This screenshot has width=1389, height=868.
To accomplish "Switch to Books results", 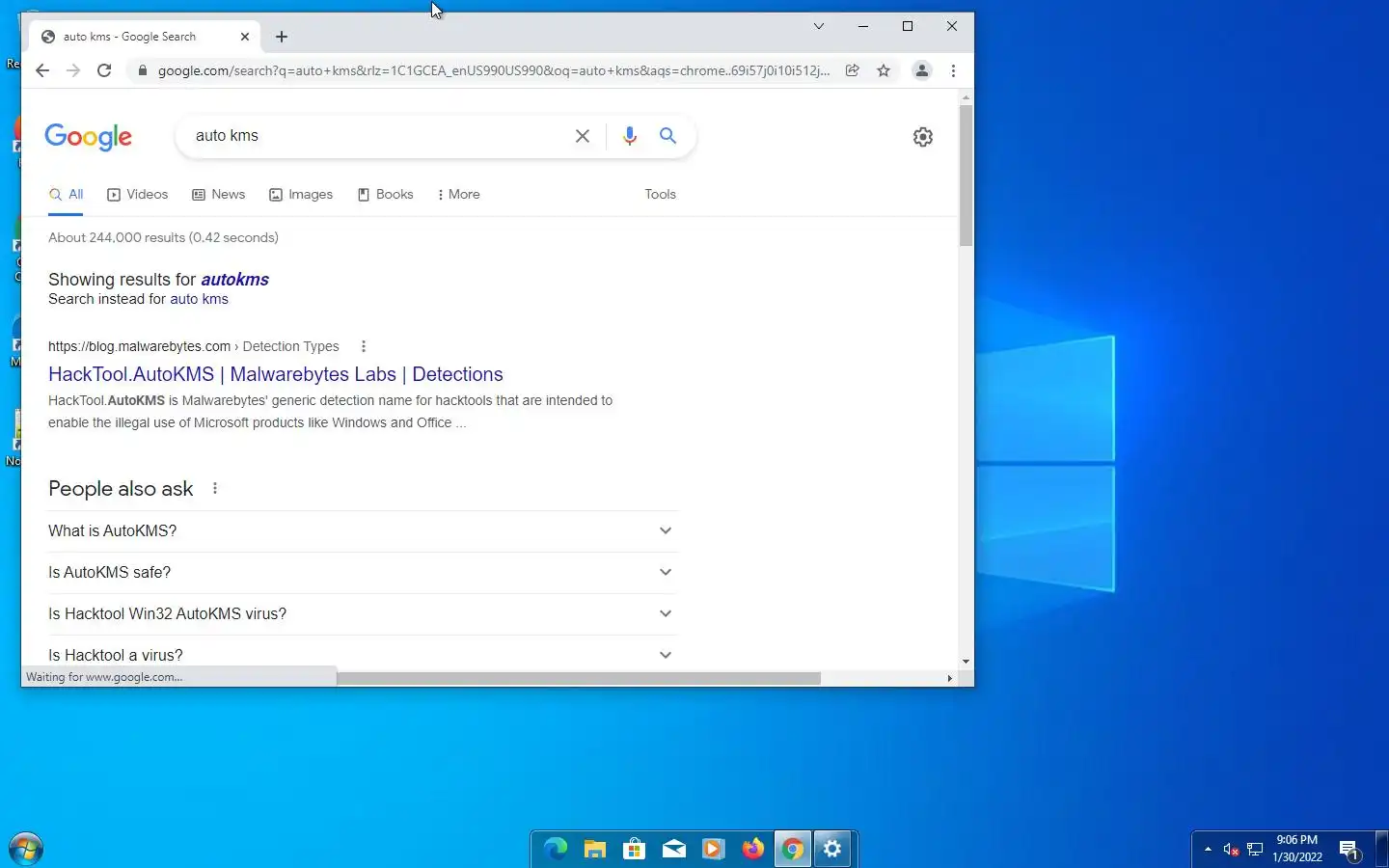I will tap(386, 194).
